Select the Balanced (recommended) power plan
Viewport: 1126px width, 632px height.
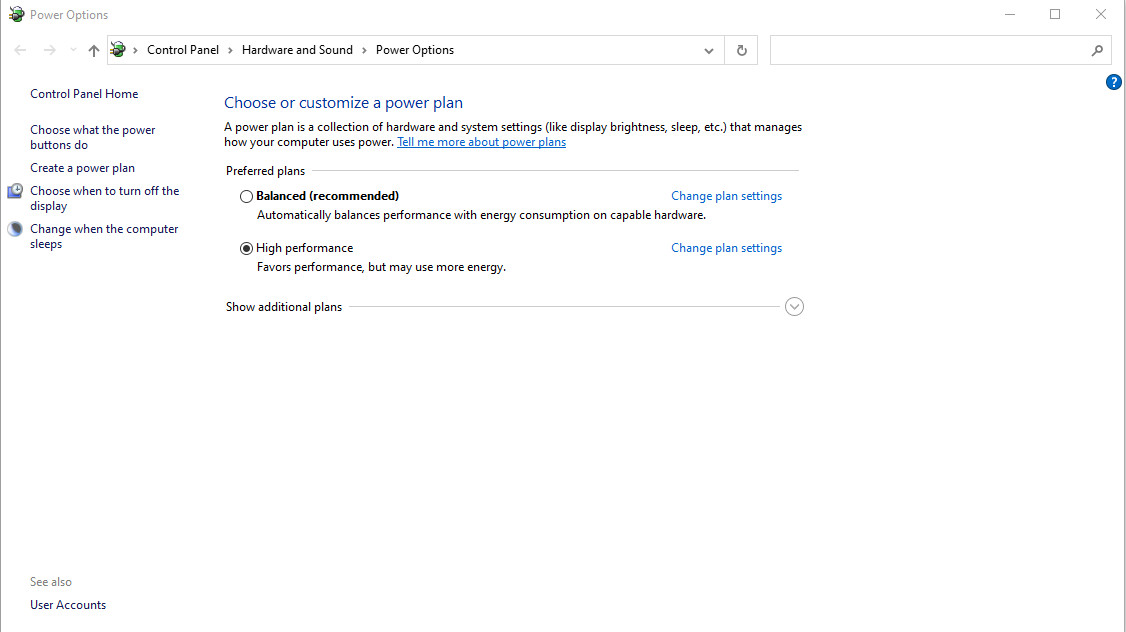pos(247,197)
